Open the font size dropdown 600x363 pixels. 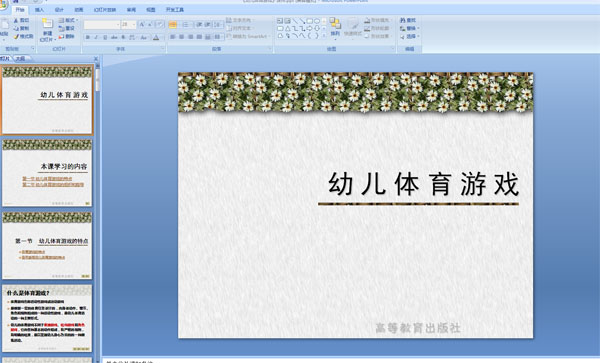point(134,24)
